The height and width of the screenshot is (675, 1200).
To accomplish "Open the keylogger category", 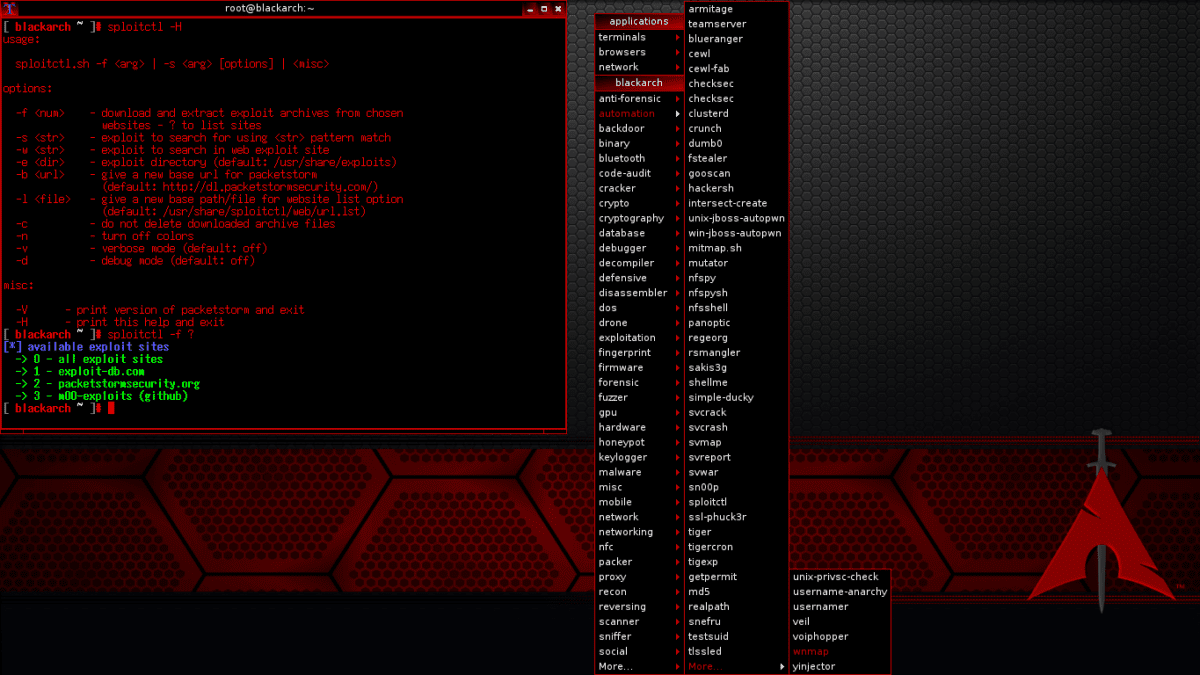I will coord(622,457).
